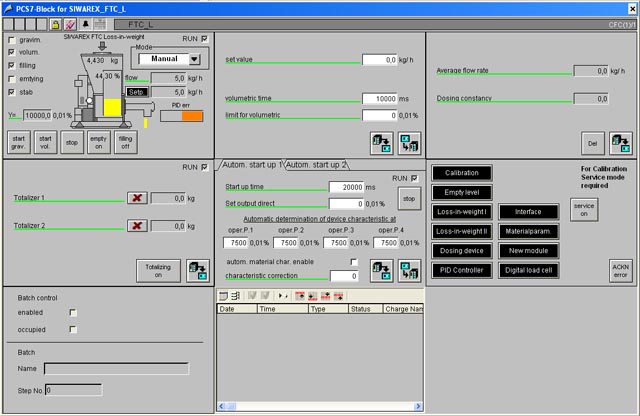Reset Totalizer 2 with red X
The image size is (640, 416).
[x=138, y=227]
